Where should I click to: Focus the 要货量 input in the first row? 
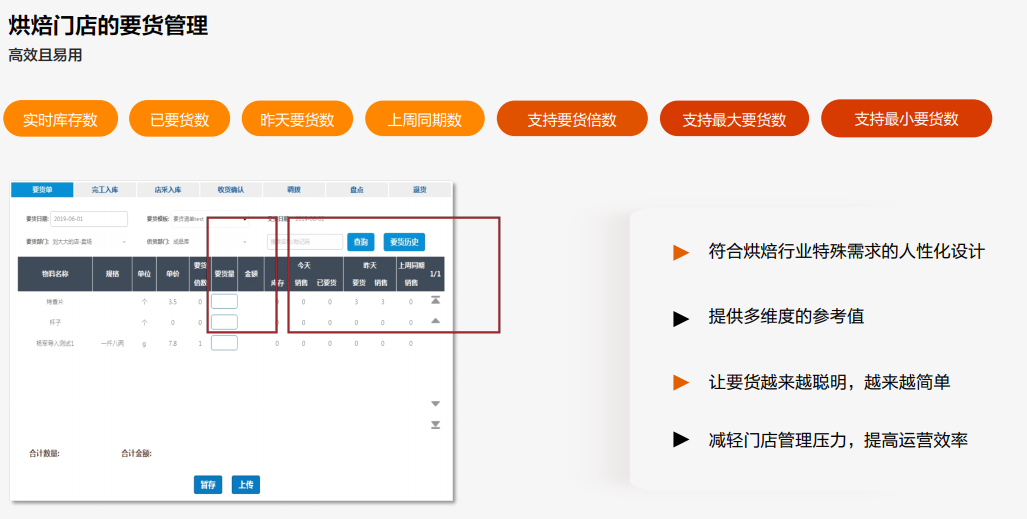coord(224,301)
